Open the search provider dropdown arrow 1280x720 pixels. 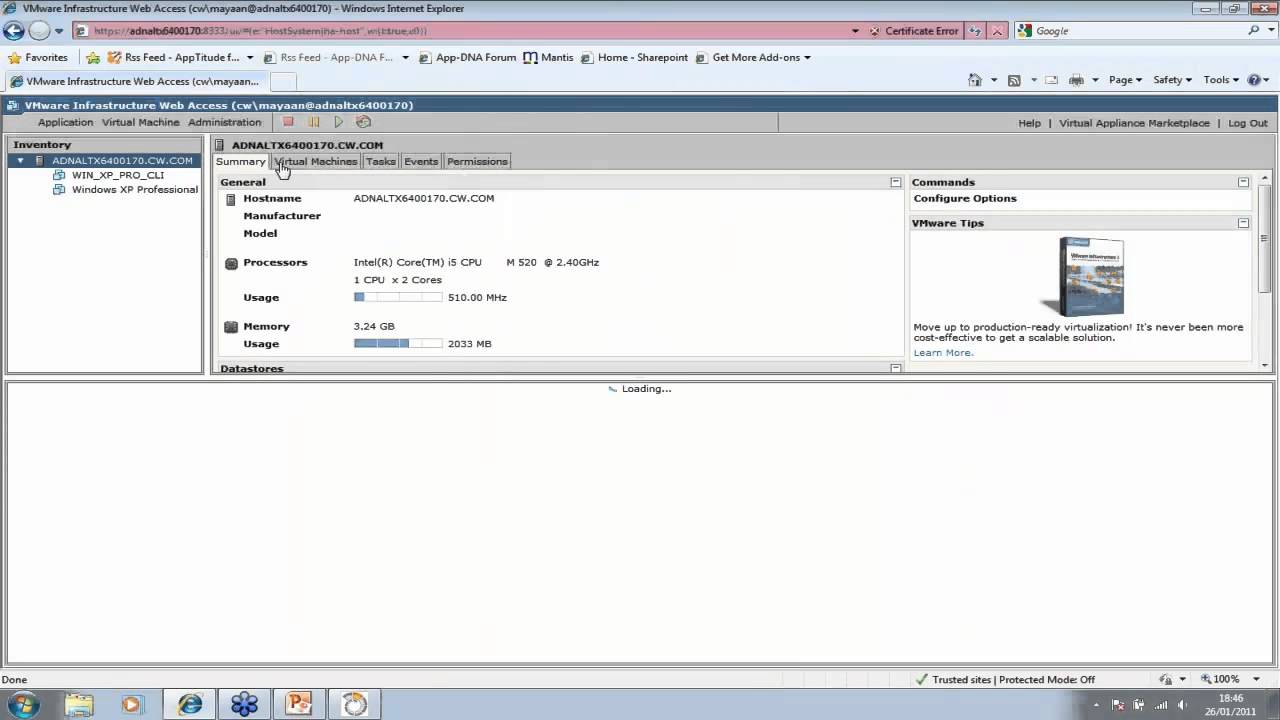(x=1270, y=31)
